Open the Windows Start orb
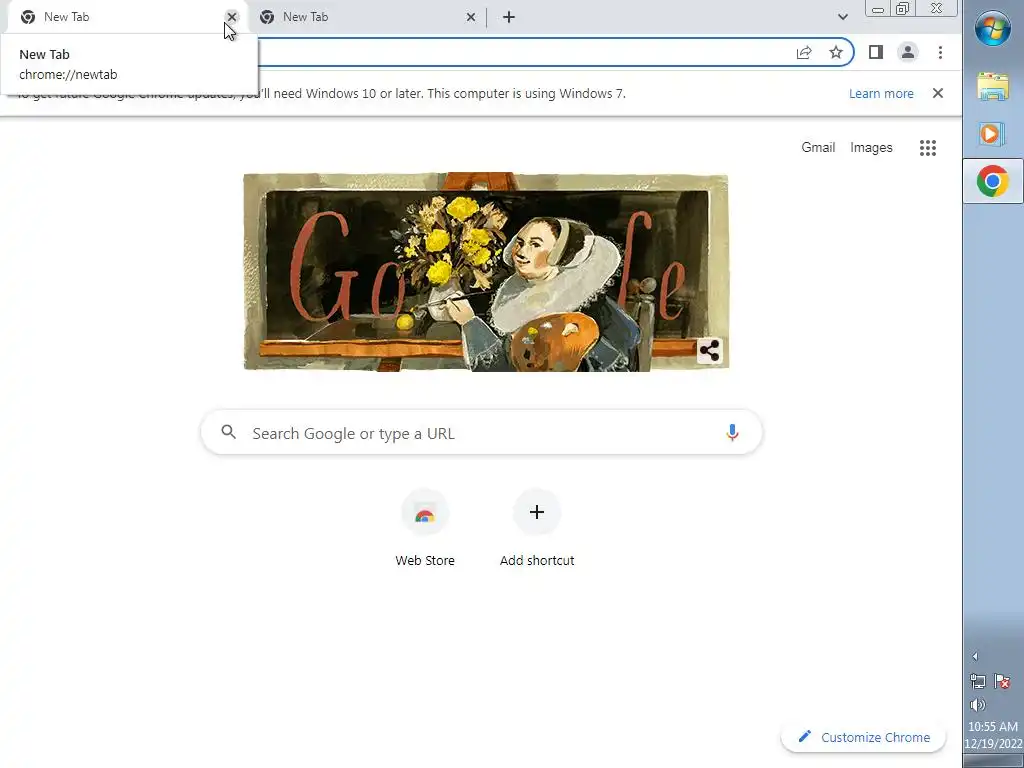Image resolution: width=1024 pixels, height=768 pixels. (x=993, y=28)
